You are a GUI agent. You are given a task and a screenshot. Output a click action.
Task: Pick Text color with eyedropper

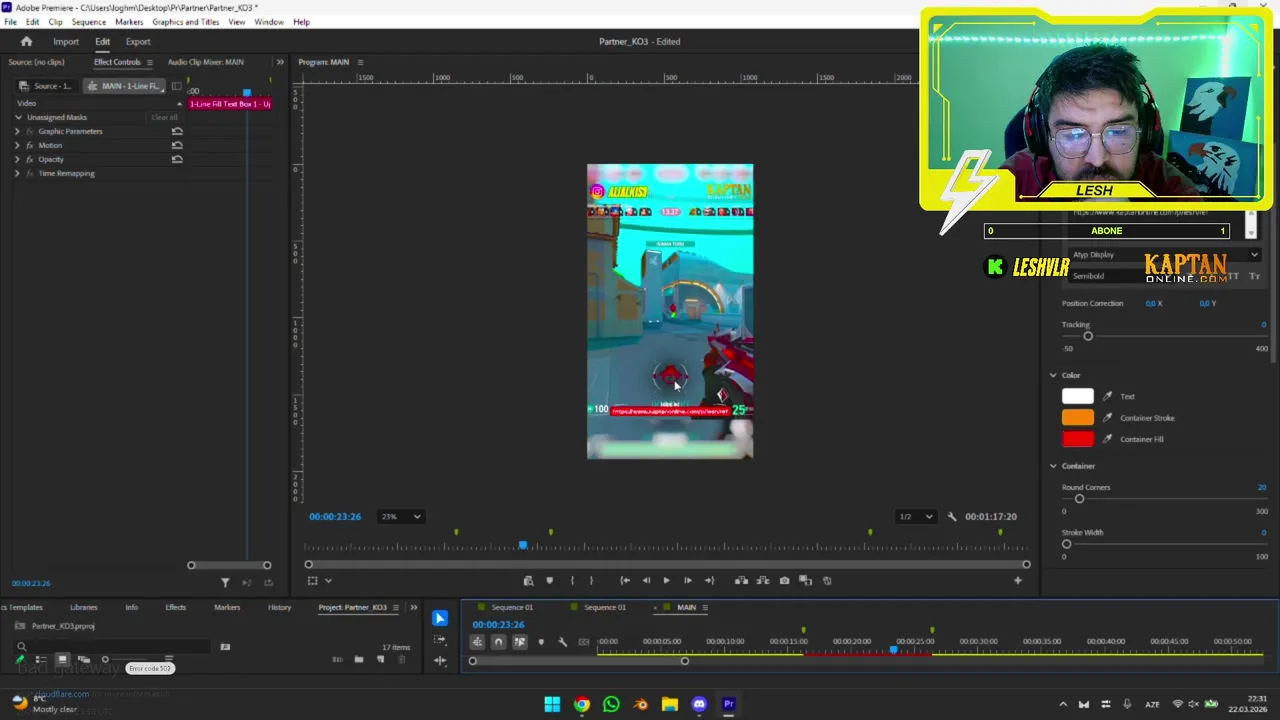pos(1107,397)
